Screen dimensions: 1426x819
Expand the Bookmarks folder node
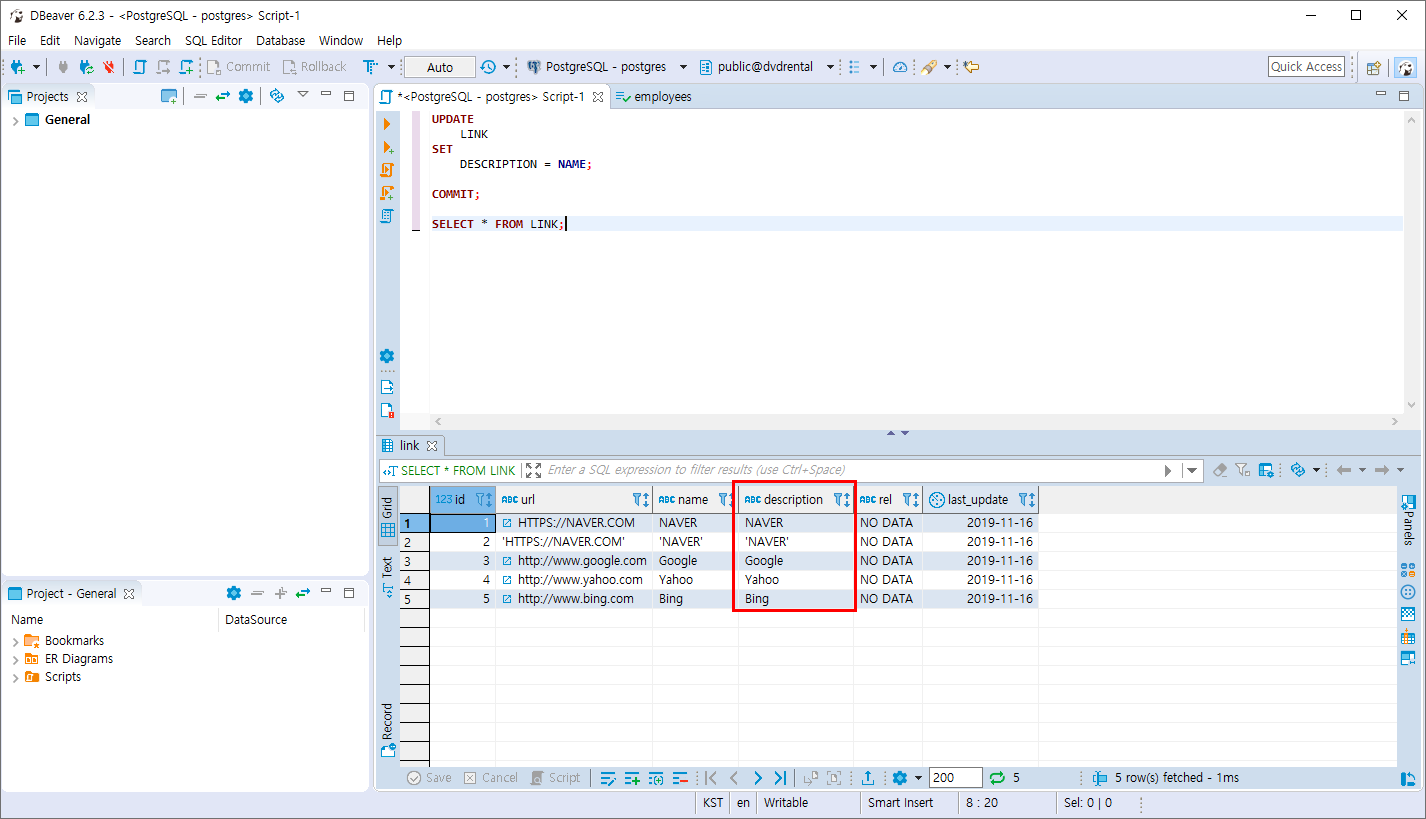(15, 641)
